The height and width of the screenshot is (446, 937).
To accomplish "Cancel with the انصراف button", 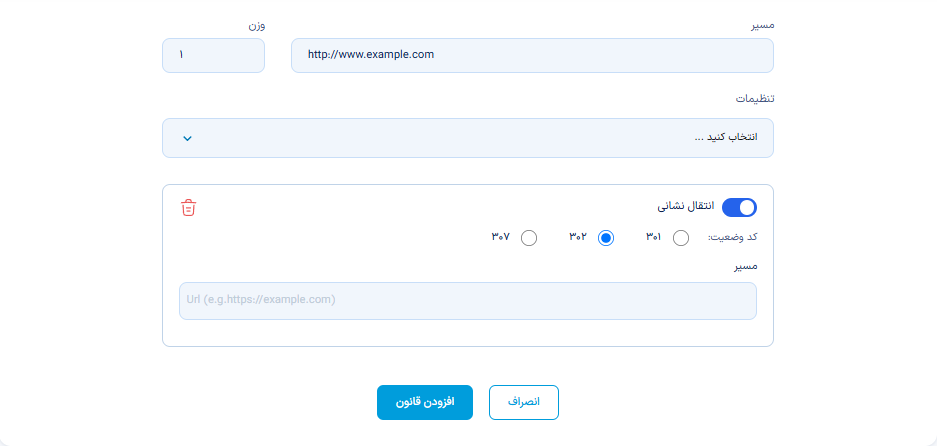I will tap(524, 402).
